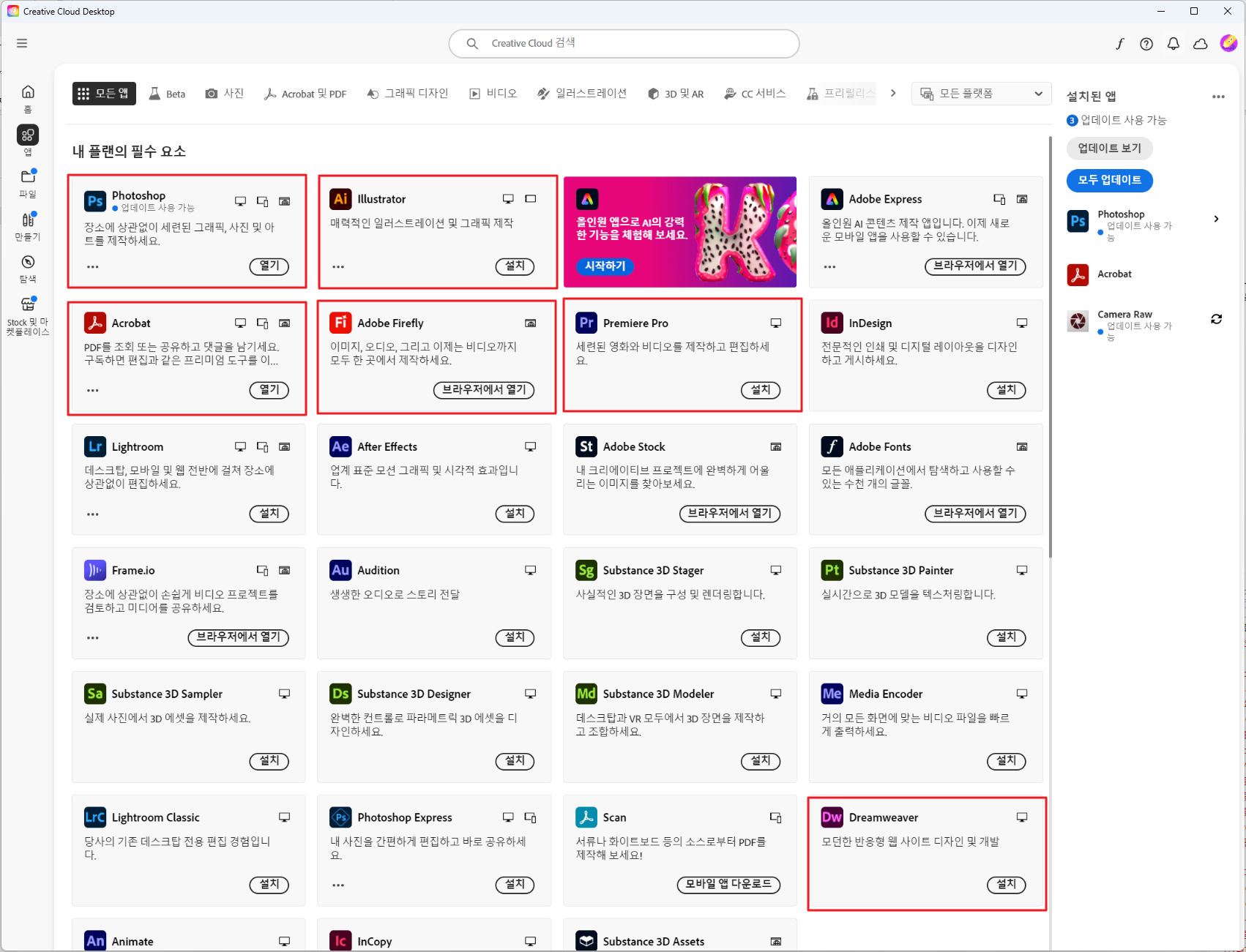Click the apps list vertical scrollbar
Viewport: 1246px width, 952px height.
pyautogui.click(x=1050, y=348)
